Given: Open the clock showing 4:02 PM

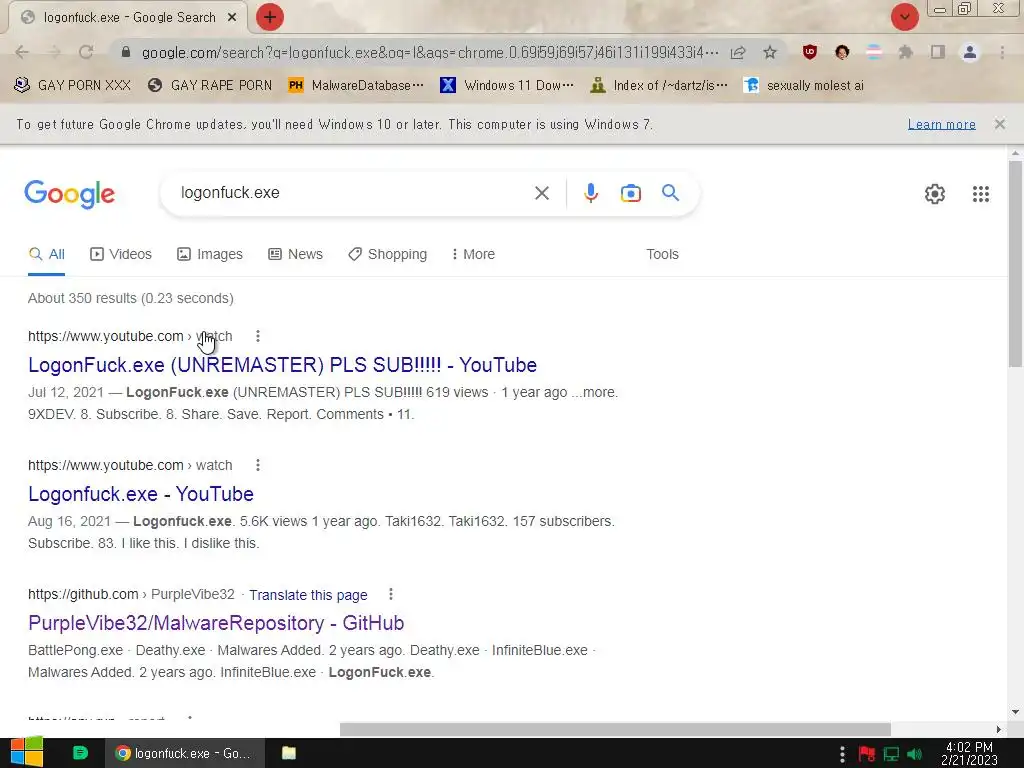Looking at the screenshot, I should 969,754.
